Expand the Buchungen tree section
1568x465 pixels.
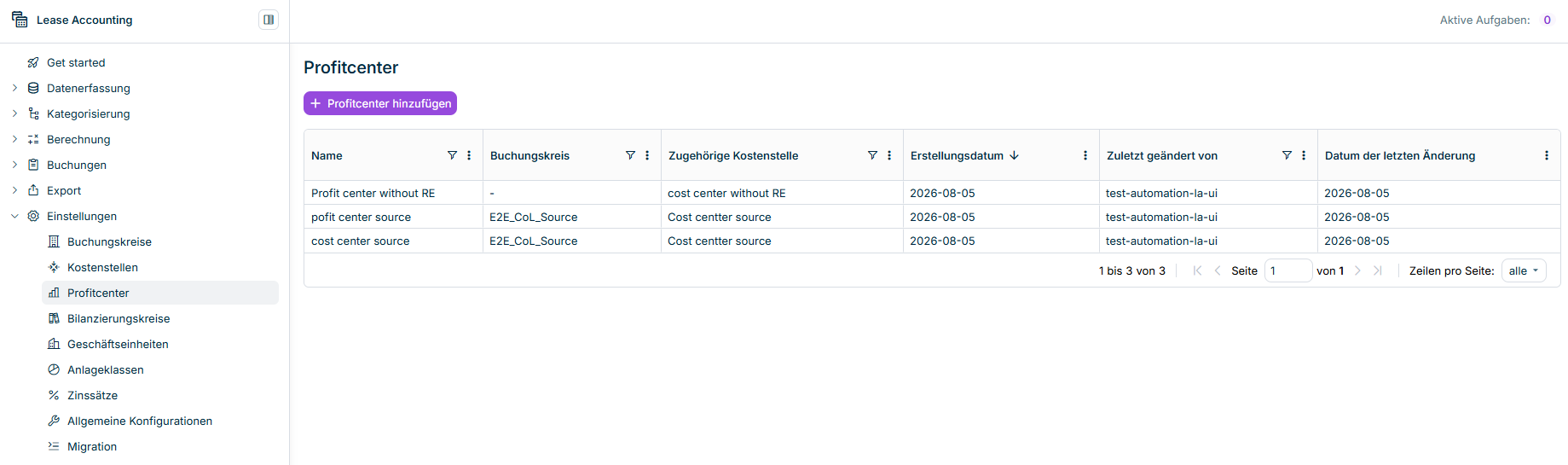click(x=14, y=165)
